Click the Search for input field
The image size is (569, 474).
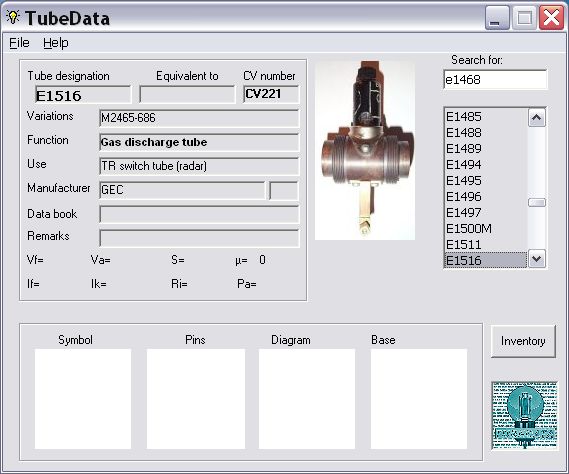495,79
